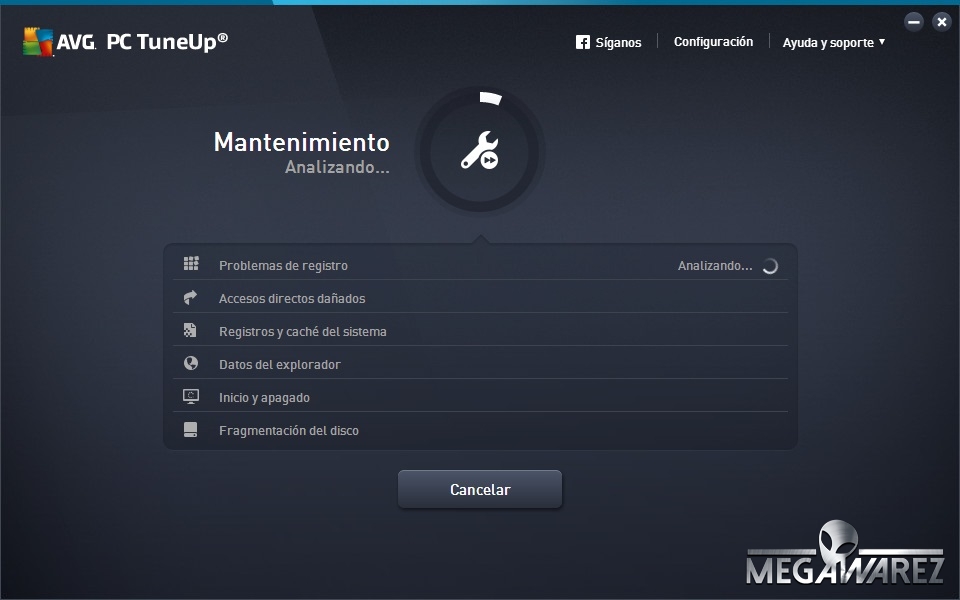Open the Ayuda y soporte dropdown

[828, 43]
